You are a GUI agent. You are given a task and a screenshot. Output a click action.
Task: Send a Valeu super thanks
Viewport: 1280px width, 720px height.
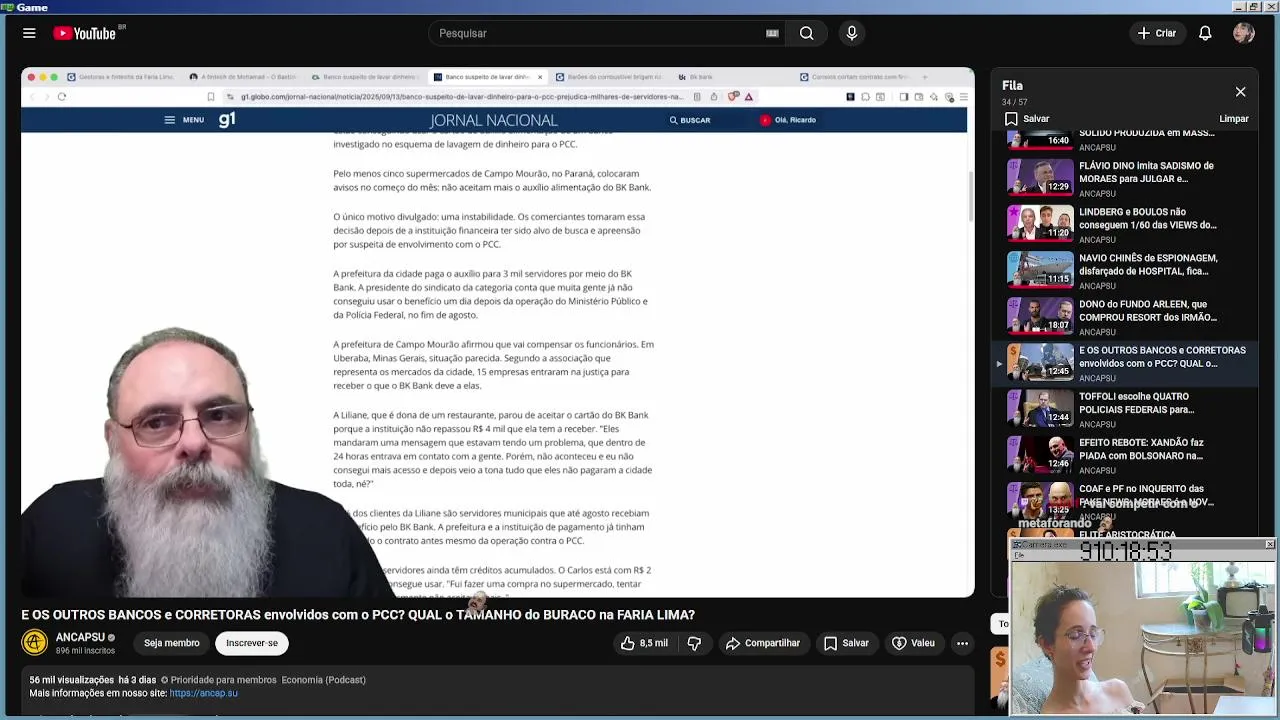pos(913,643)
